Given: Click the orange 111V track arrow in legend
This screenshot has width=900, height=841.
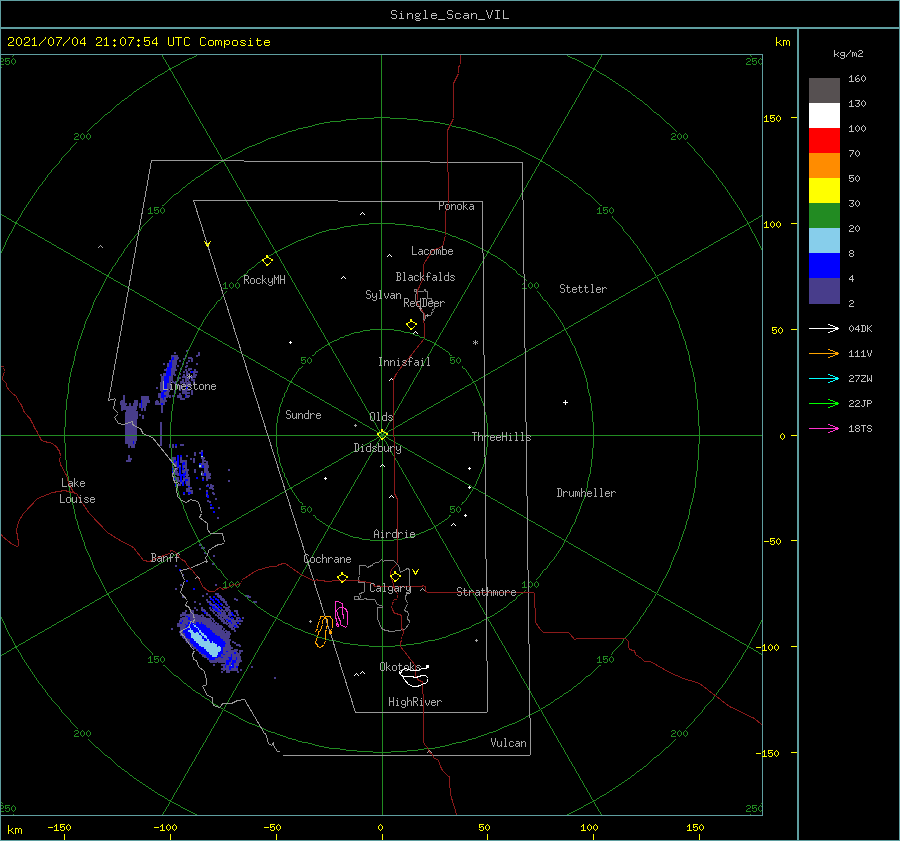Looking at the screenshot, I should [824, 354].
